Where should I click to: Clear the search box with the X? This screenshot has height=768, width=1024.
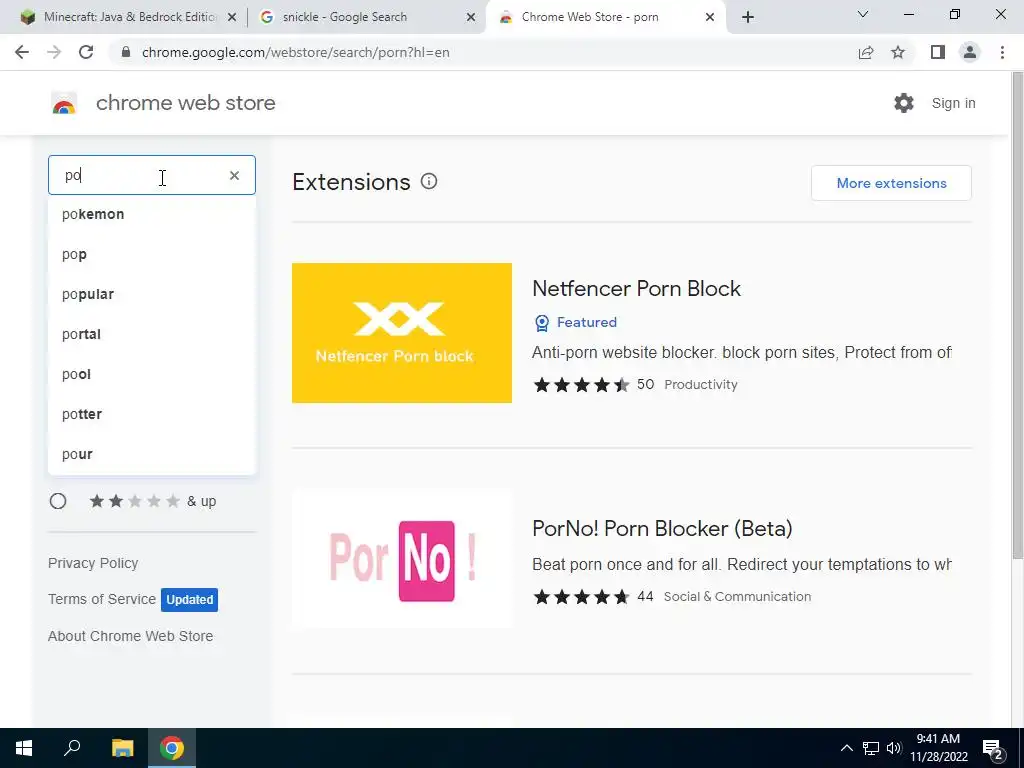[x=234, y=175]
